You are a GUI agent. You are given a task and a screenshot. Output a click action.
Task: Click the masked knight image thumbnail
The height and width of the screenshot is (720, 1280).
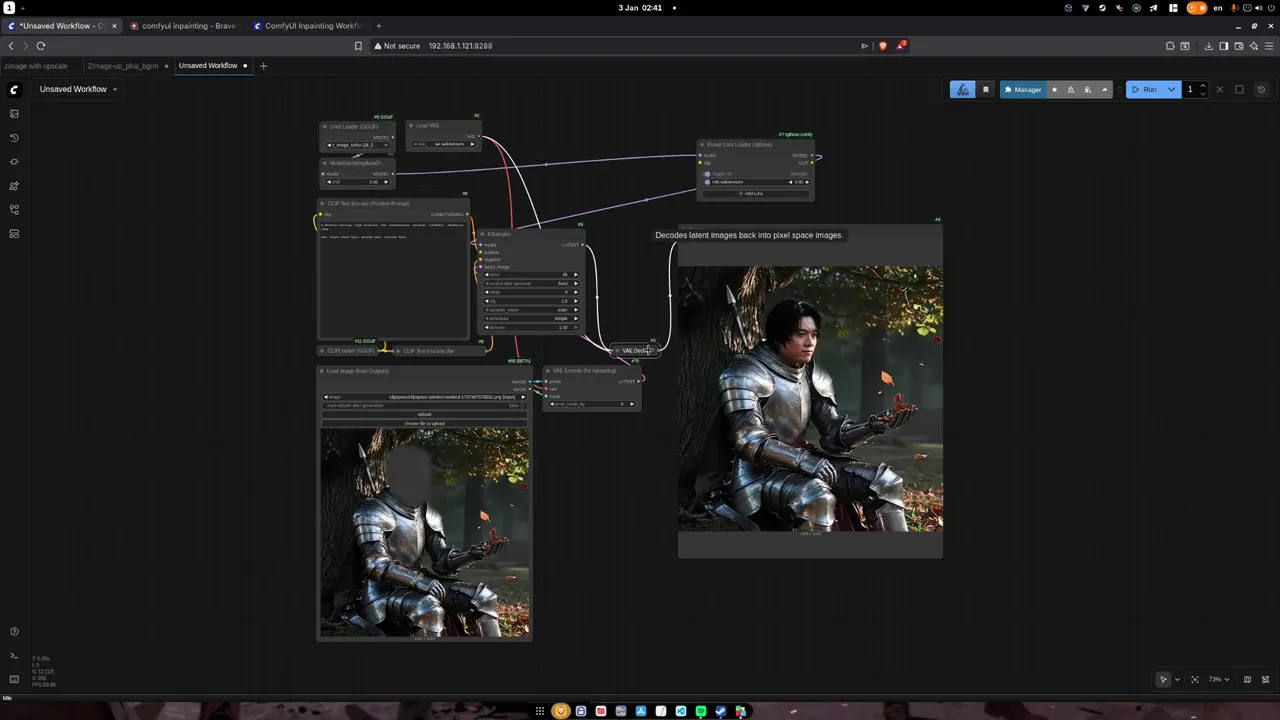pos(425,533)
